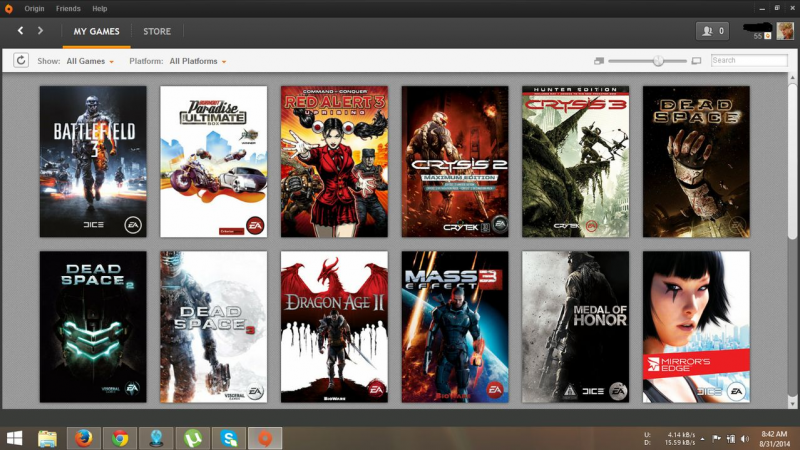Select the Dead Space 3 tile
The image size is (800, 450).
point(214,327)
